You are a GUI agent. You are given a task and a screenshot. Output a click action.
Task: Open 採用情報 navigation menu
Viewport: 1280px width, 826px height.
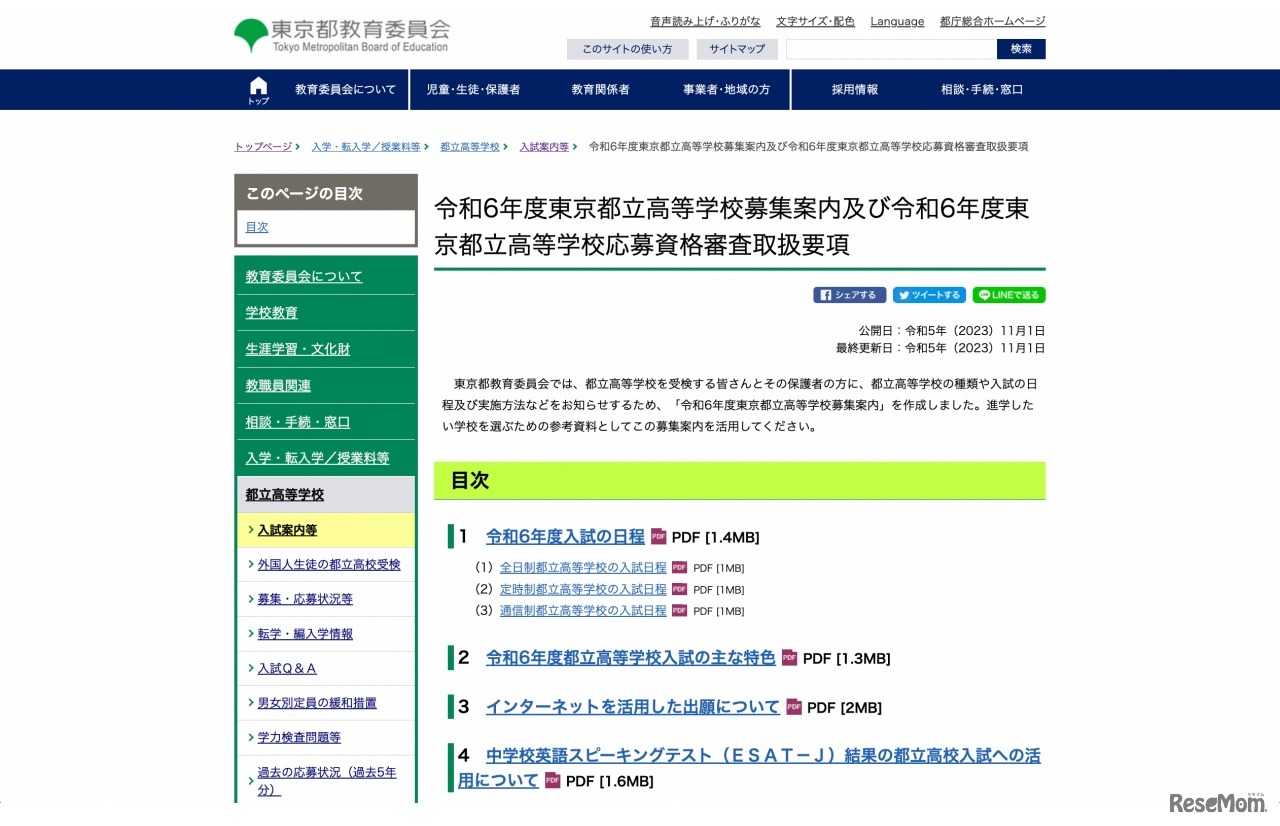(x=855, y=90)
